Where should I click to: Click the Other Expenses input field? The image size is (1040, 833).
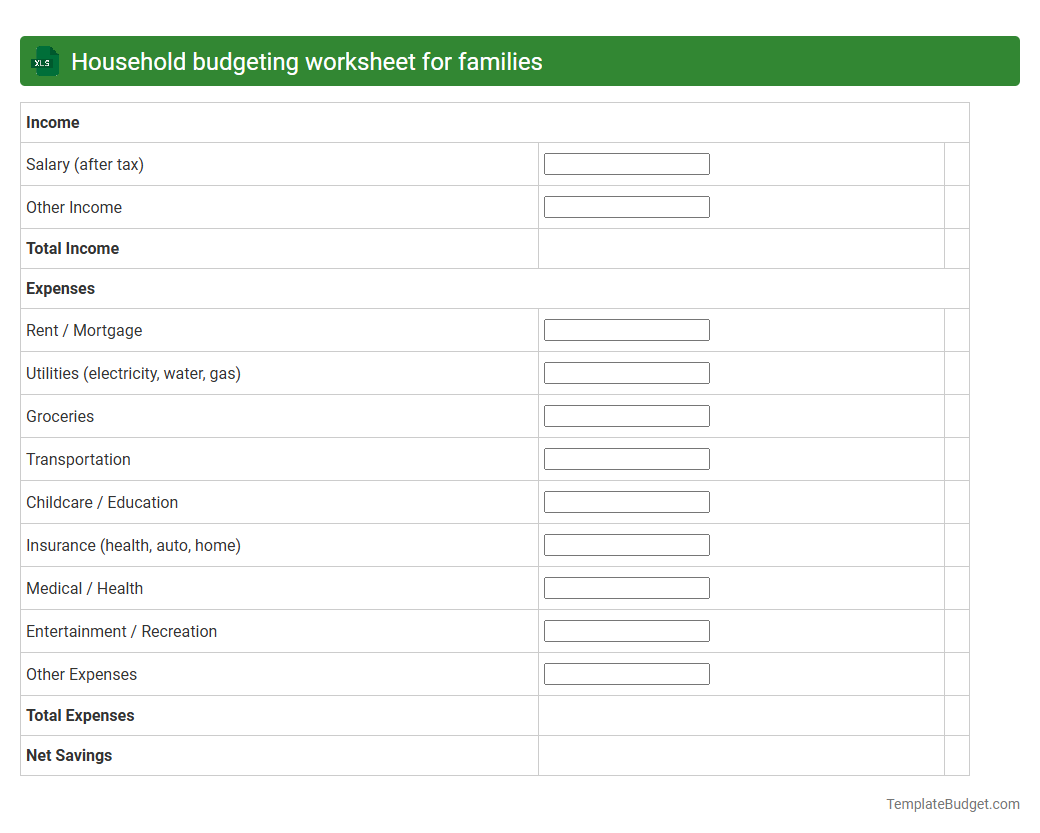(x=626, y=673)
